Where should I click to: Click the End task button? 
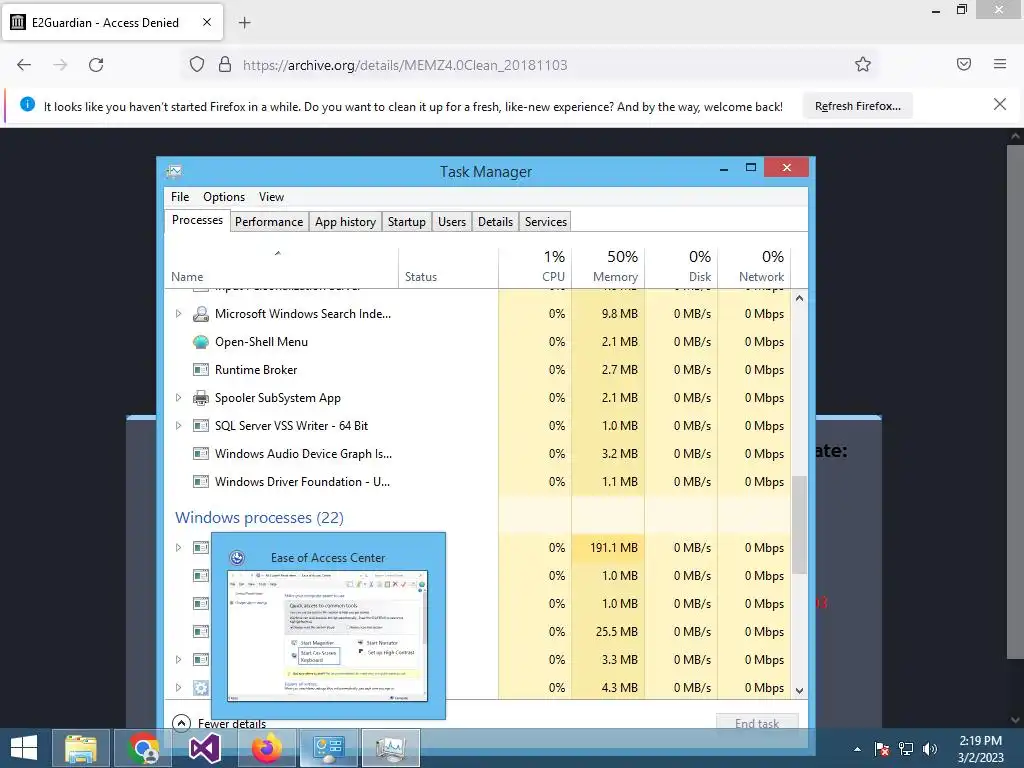pos(757,723)
